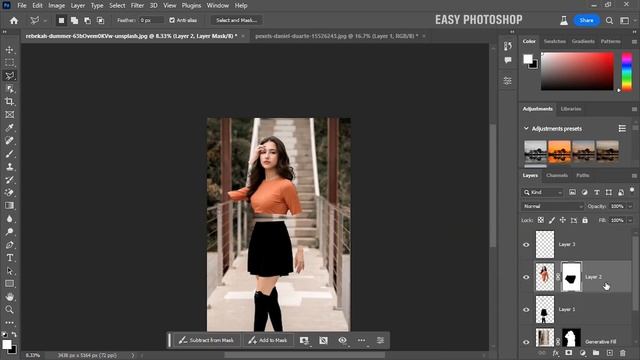This screenshot has height=360, width=640.
Task: Select the Gradient tool
Action: coord(9,206)
